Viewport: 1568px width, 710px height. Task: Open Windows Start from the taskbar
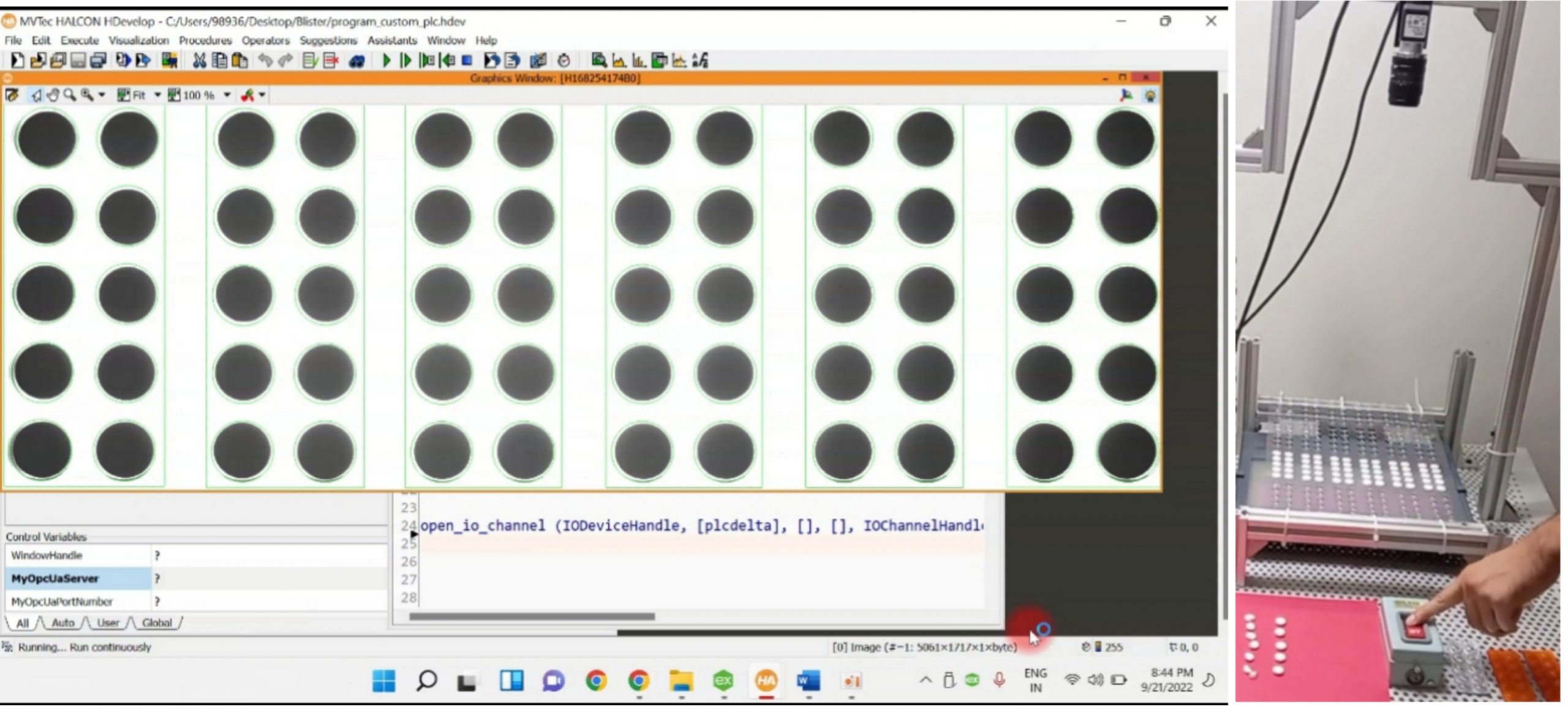click(384, 681)
